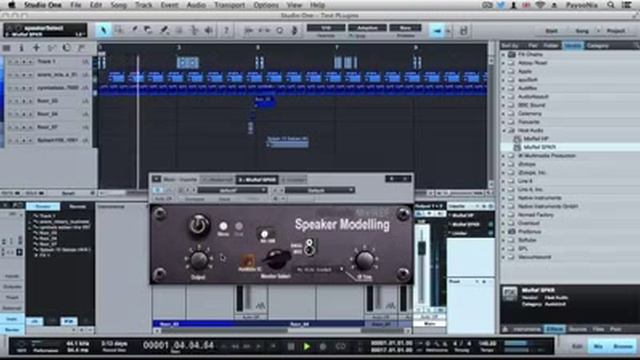This screenshot has height=360, width=640.
Task: Switch to the third plugin tab in the plugin window
Action: pyautogui.click(x=293, y=180)
